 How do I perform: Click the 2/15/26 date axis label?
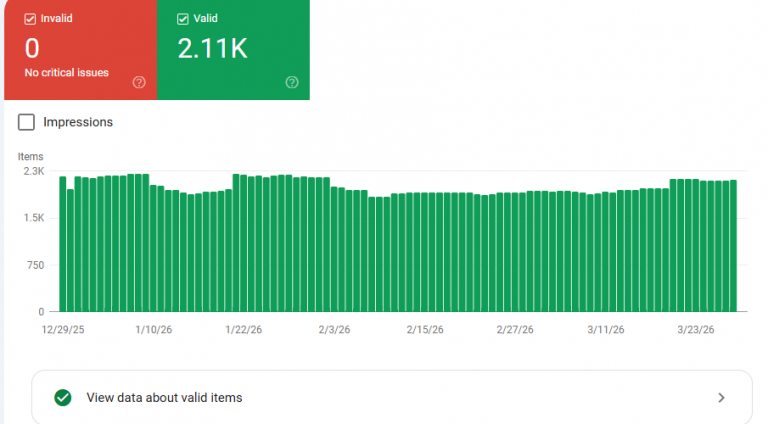pos(425,330)
